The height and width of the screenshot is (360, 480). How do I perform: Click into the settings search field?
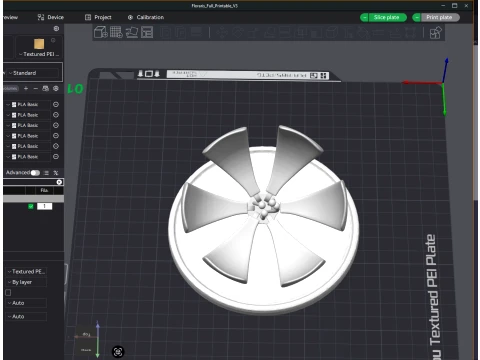click(29, 182)
